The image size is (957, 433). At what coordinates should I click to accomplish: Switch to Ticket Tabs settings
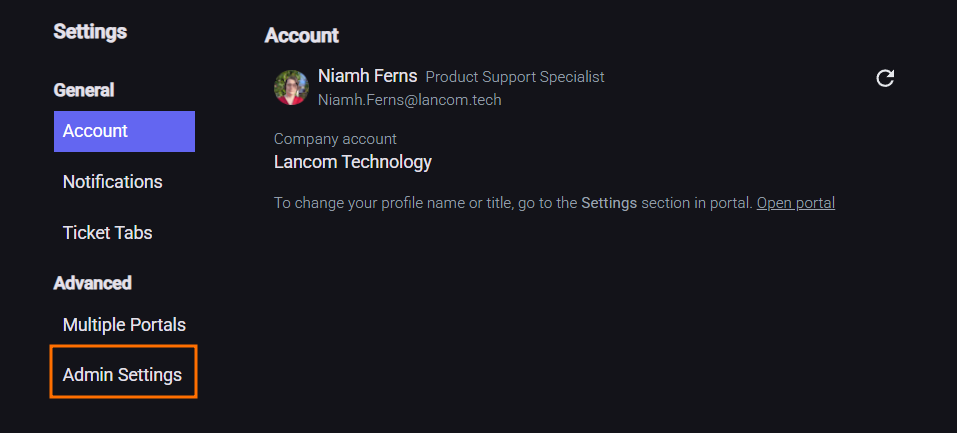(107, 233)
